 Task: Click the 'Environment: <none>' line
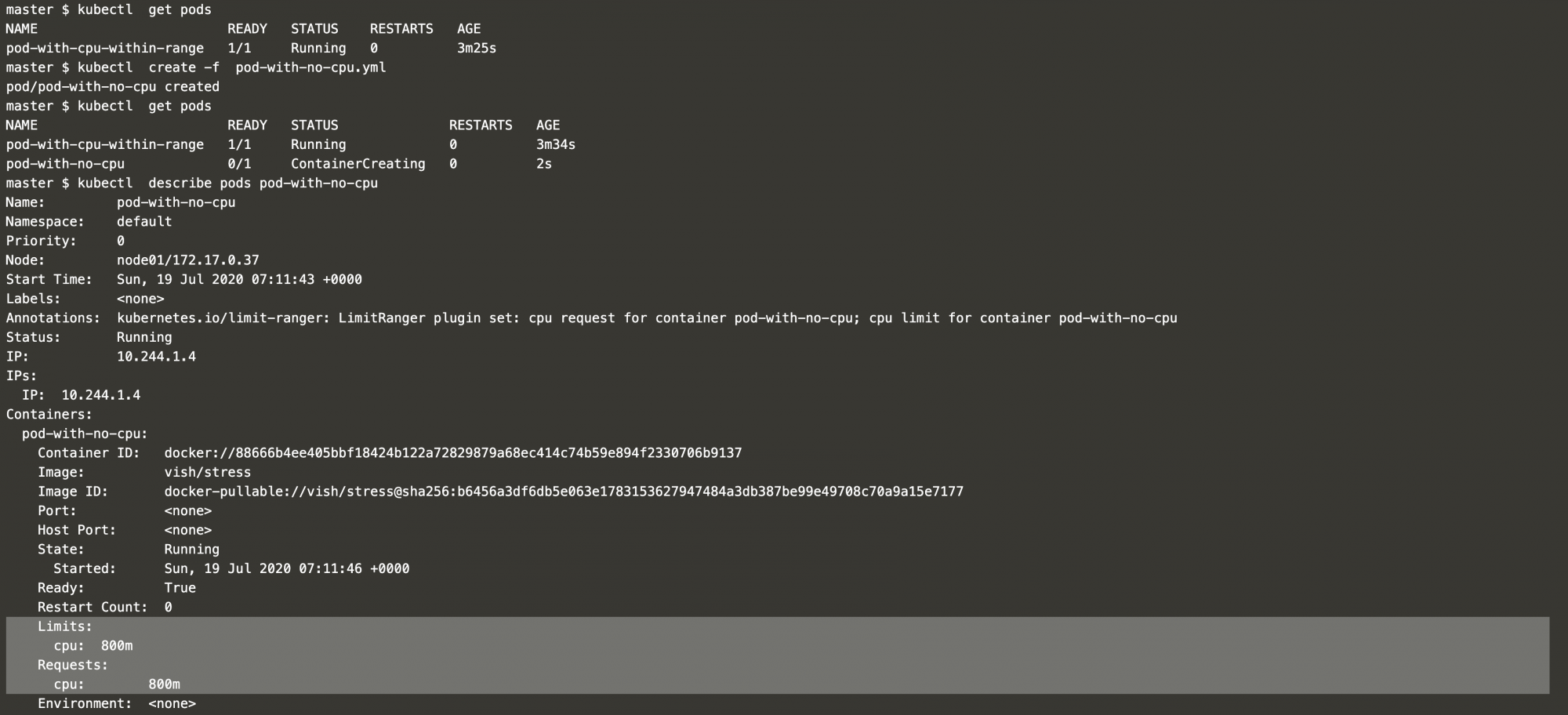117,704
